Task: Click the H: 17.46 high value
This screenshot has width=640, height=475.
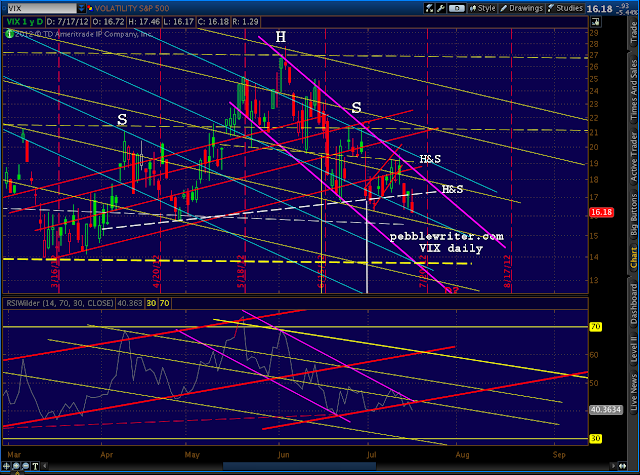Action: pos(144,22)
